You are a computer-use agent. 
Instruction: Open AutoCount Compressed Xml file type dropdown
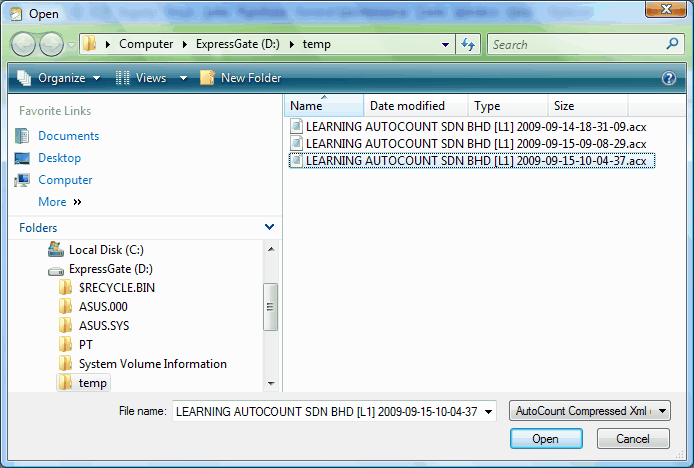[590, 411]
